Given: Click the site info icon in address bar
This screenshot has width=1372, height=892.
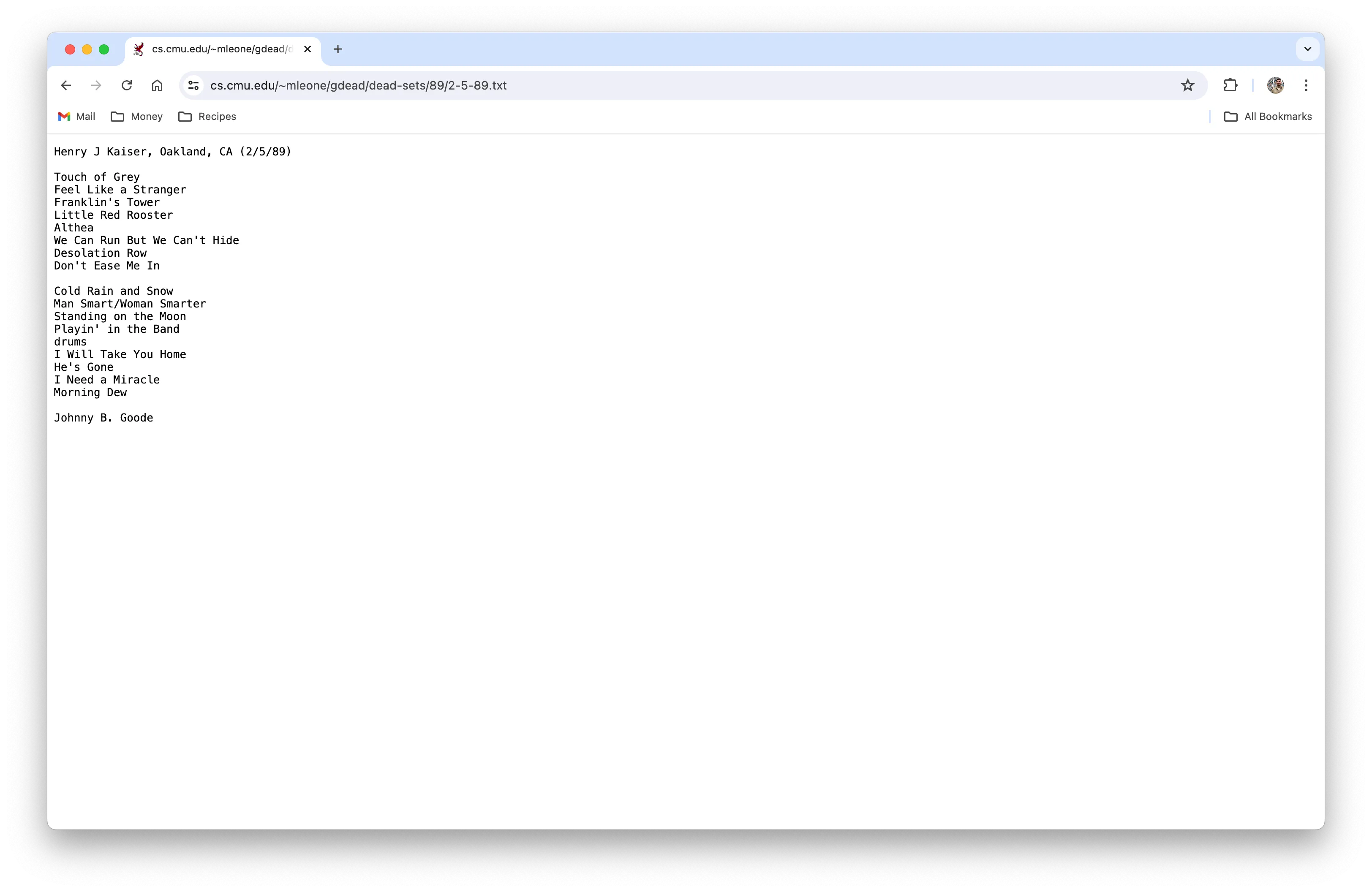Looking at the screenshot, I should tap(193, 85).
